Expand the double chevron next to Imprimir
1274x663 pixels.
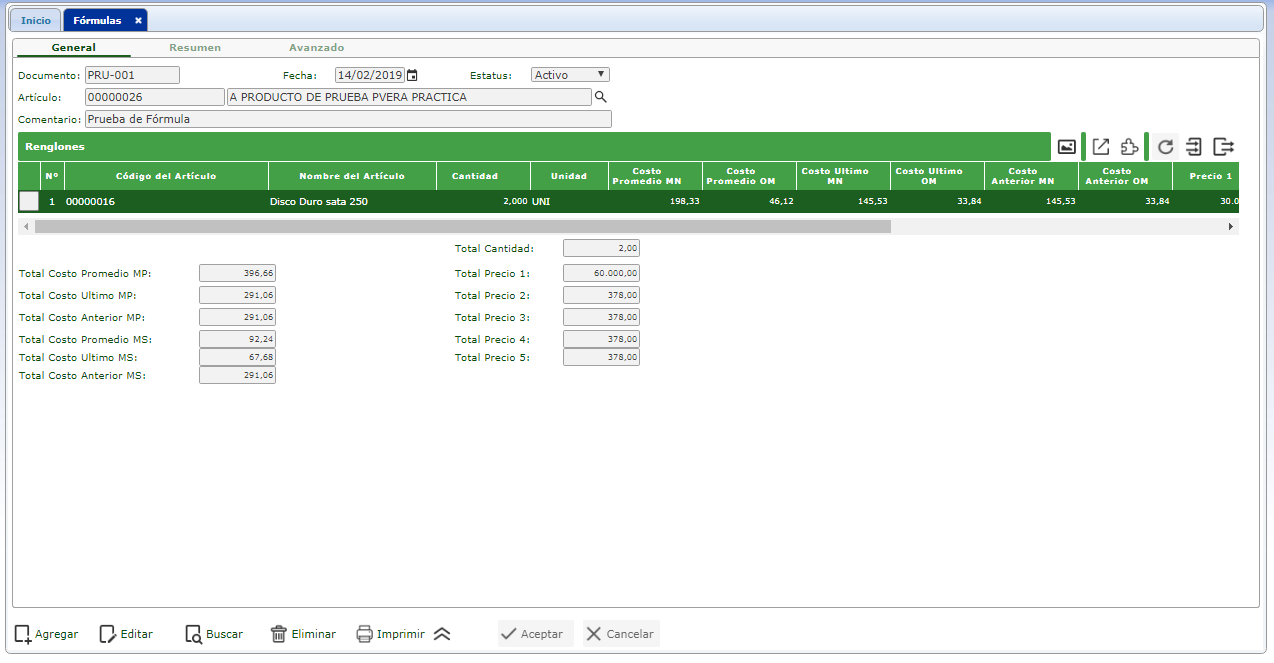point(442,634)
